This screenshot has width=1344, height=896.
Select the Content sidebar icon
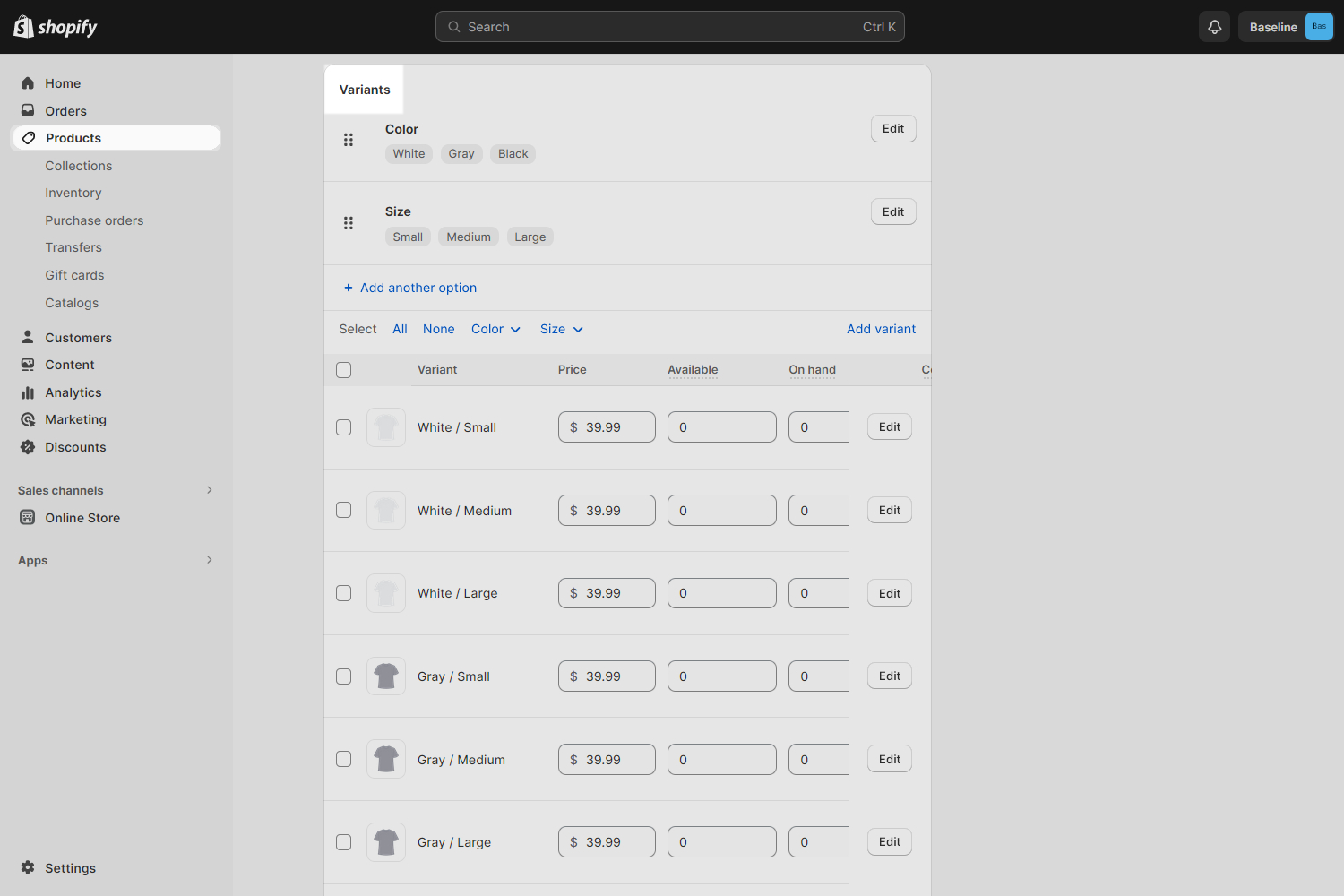[x=28, y=364]
